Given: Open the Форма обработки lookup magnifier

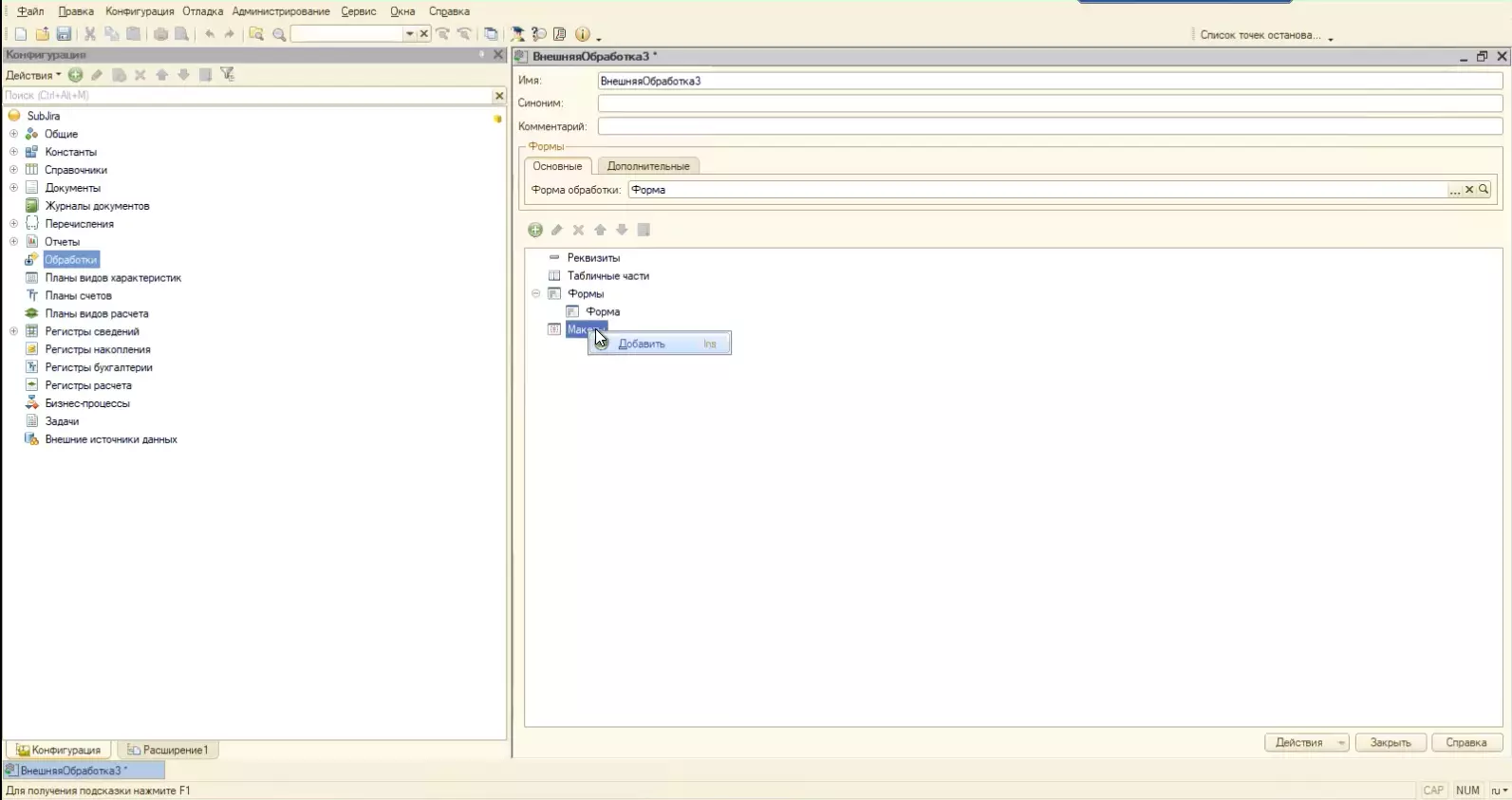Looking at the screenshot, I should [1484, 190].
